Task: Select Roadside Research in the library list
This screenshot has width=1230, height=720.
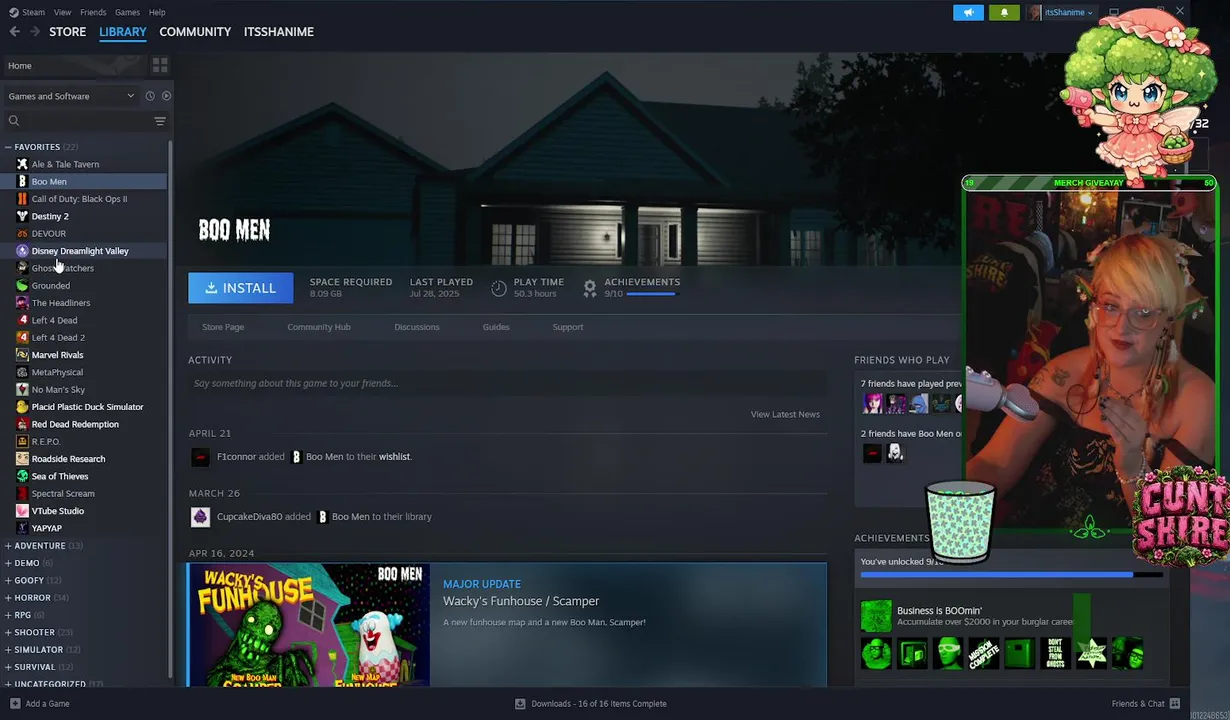Action: pos(68,459)
